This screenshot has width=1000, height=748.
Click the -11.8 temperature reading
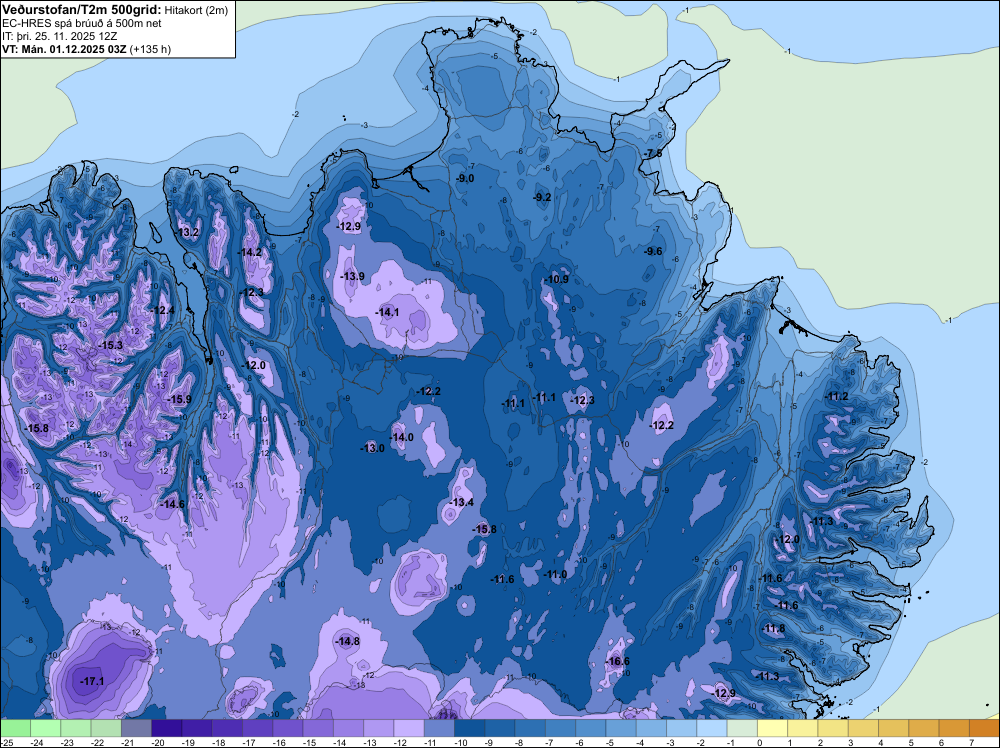[x=774, y=628]
